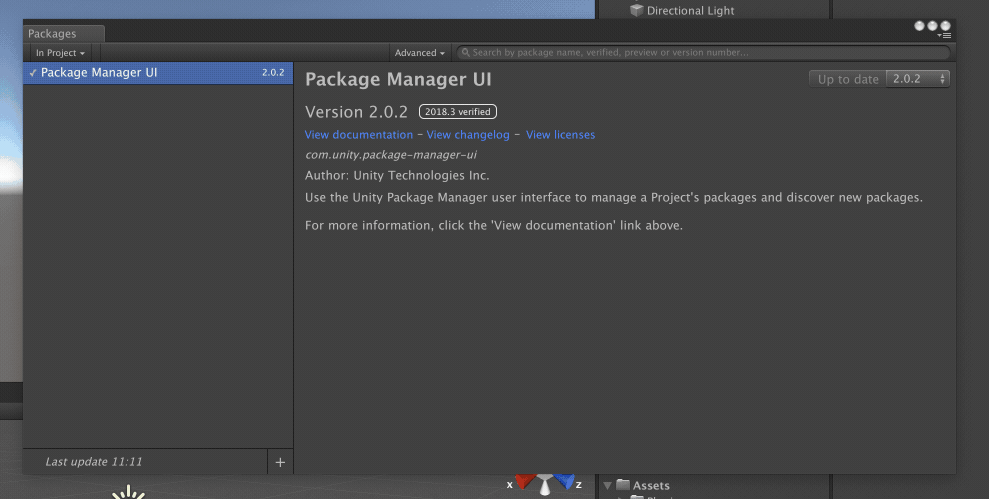Click the blue Z axis gizmo cone
This screenshot has width=989, height=499.
[x=564, y=481]
